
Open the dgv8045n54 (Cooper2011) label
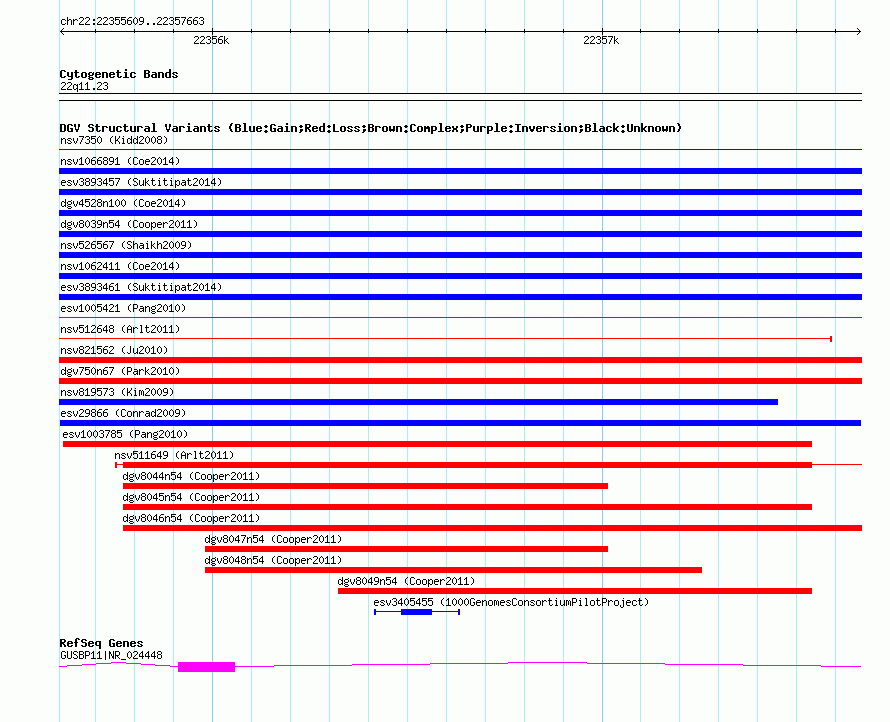click(191, 497)
